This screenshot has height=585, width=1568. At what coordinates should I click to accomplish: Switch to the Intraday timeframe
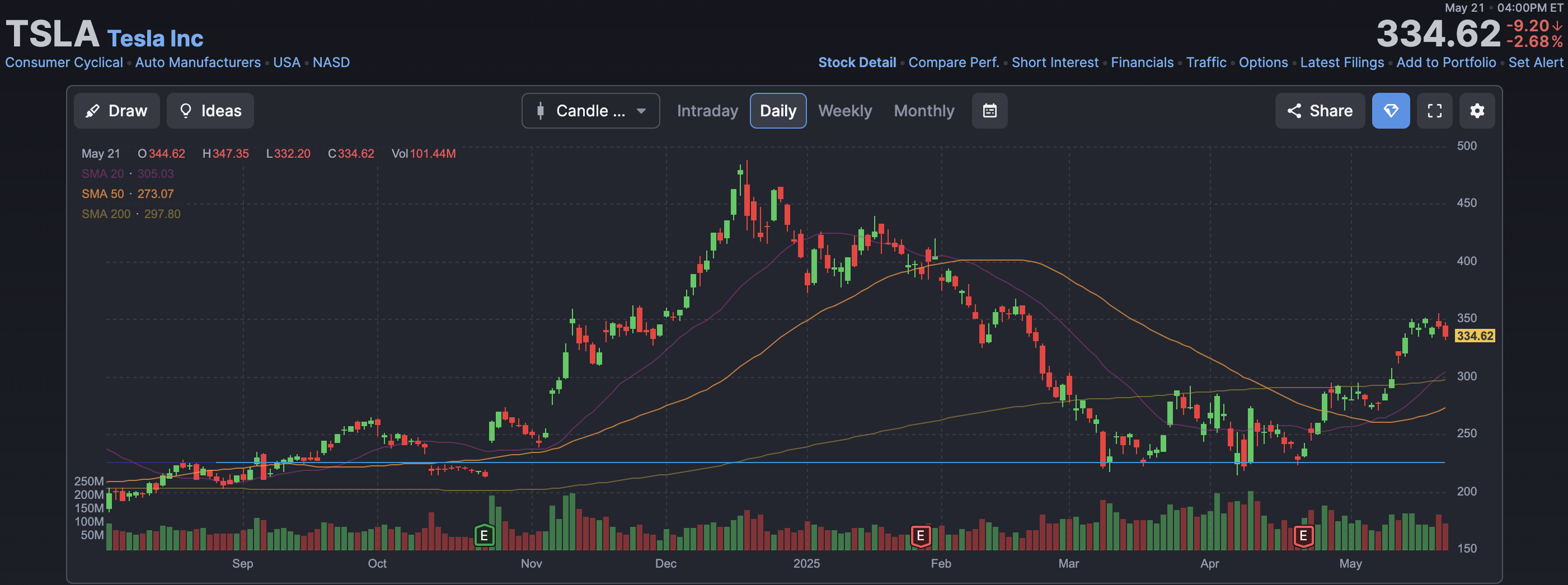pyautogui.click(x=707, y=111)
